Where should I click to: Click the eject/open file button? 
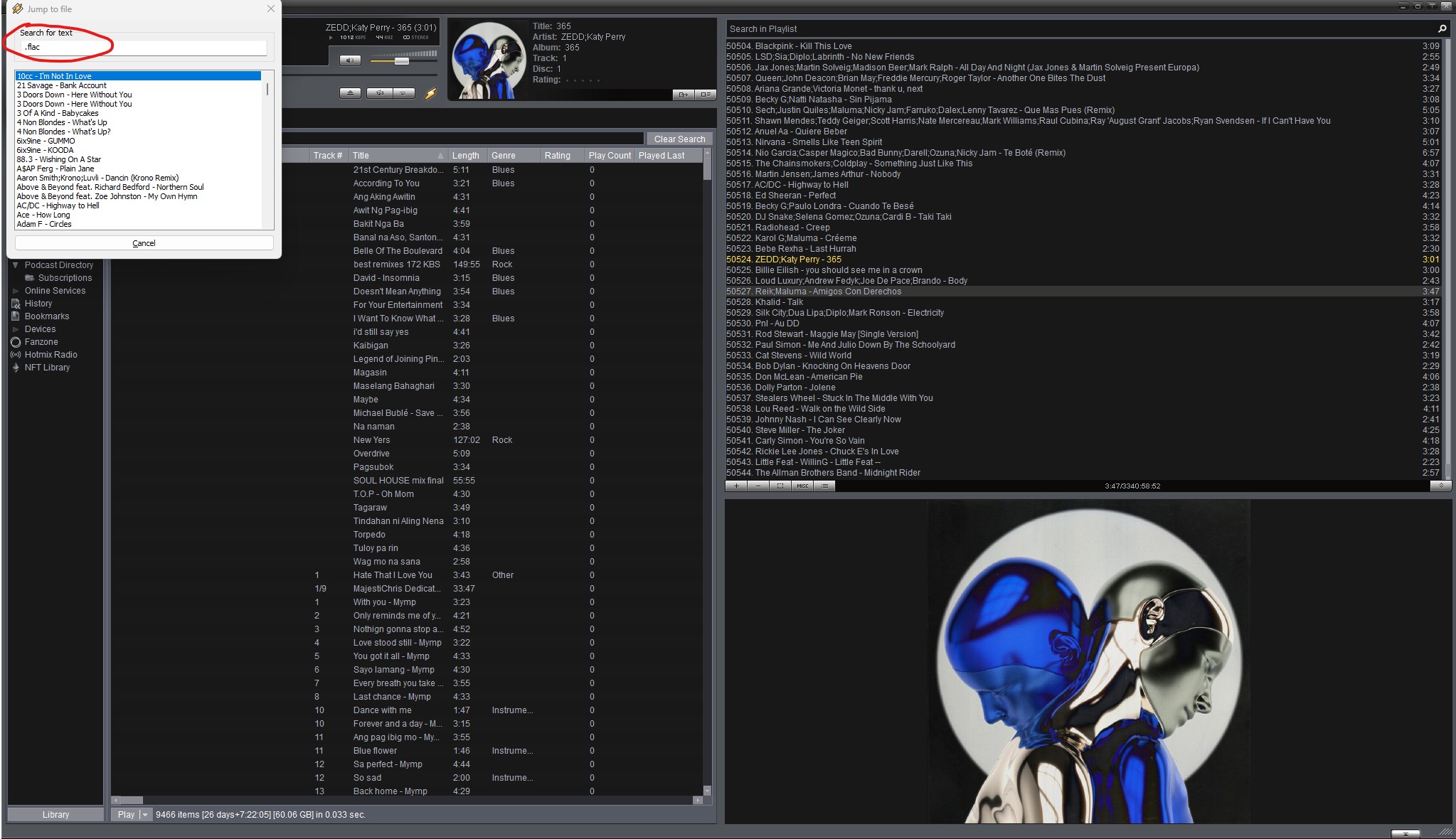[x=350, y=93]
